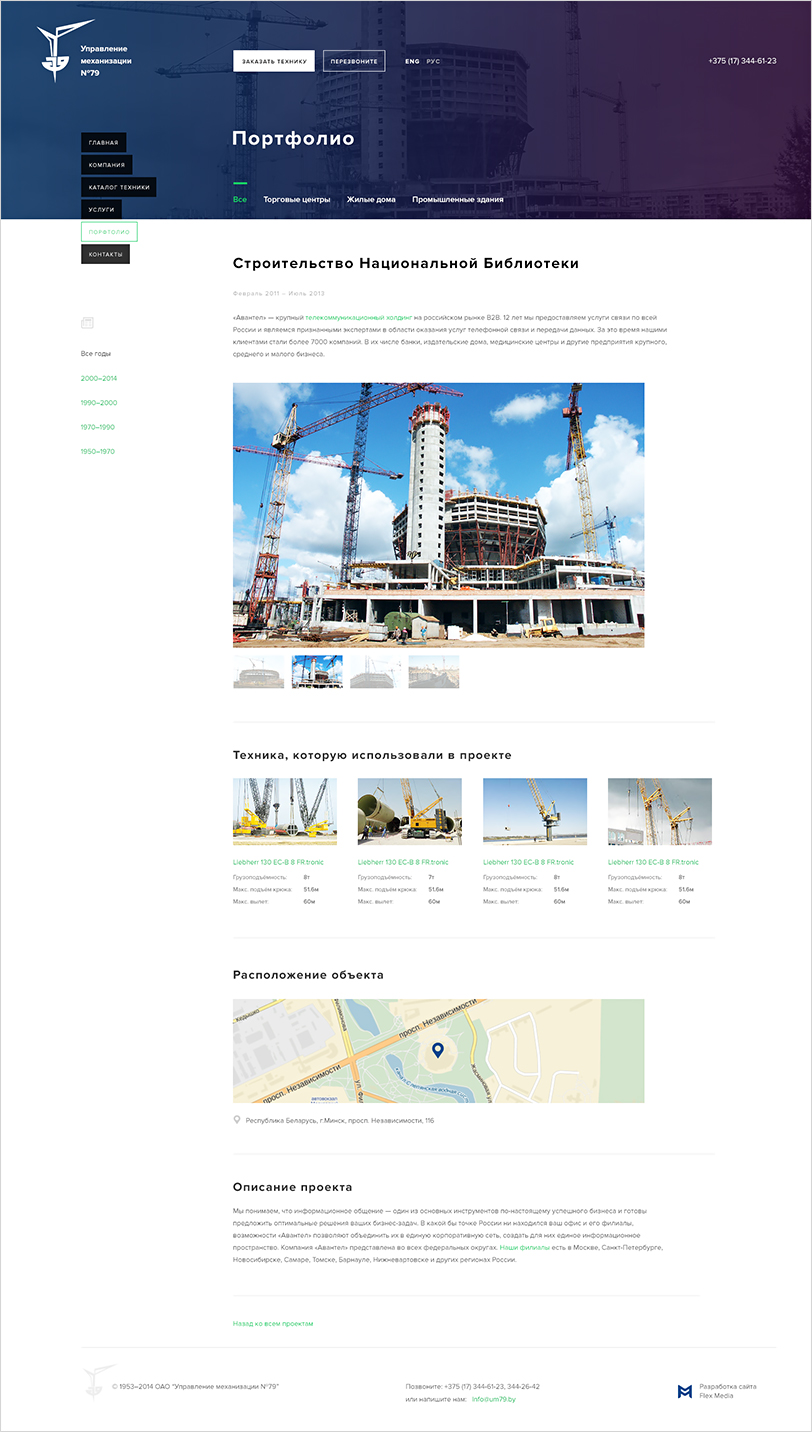Switch language to РУС
This screenshot has width=812, height=1432.
coord(433,61)
